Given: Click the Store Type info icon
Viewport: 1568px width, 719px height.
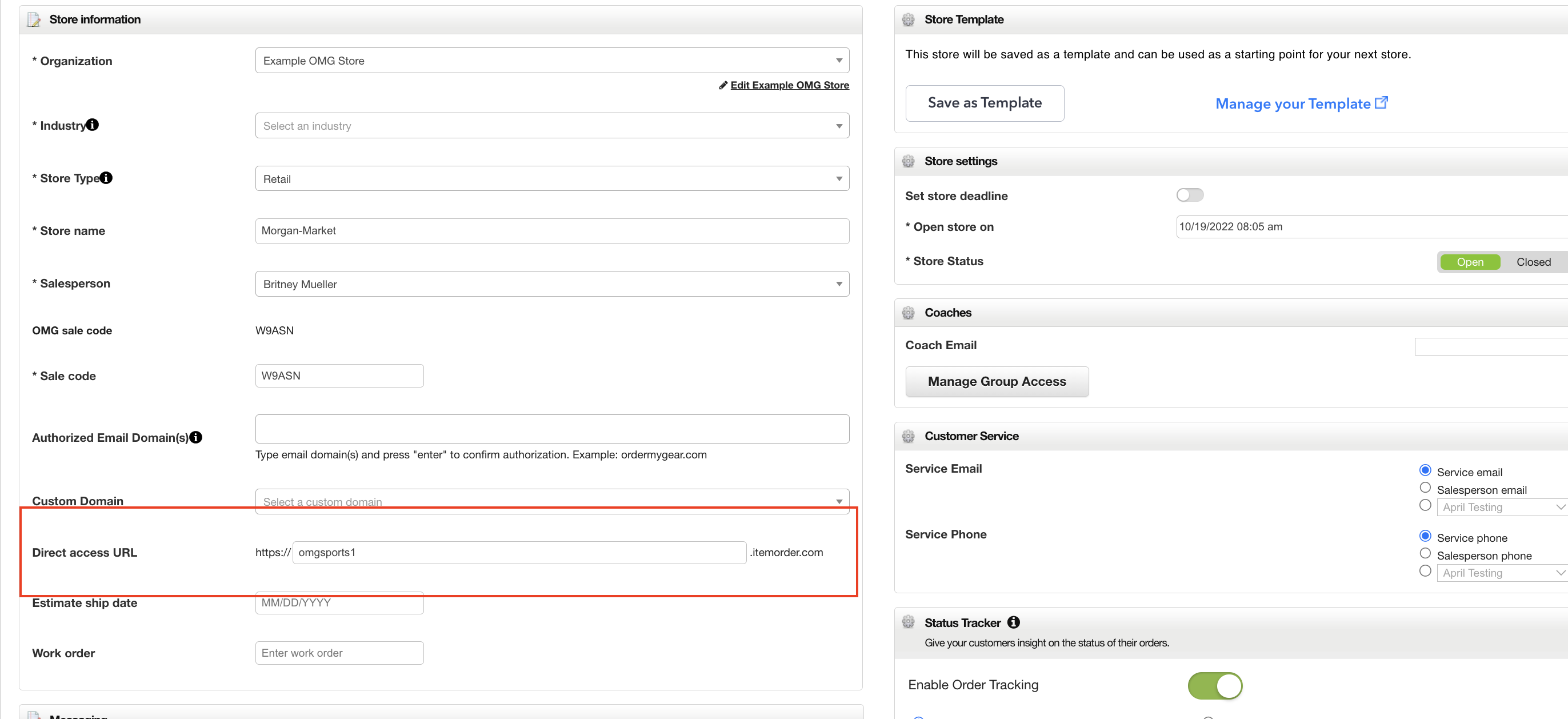Looking at the screenshot, I should pyautogui.click(x=106, y=178).
